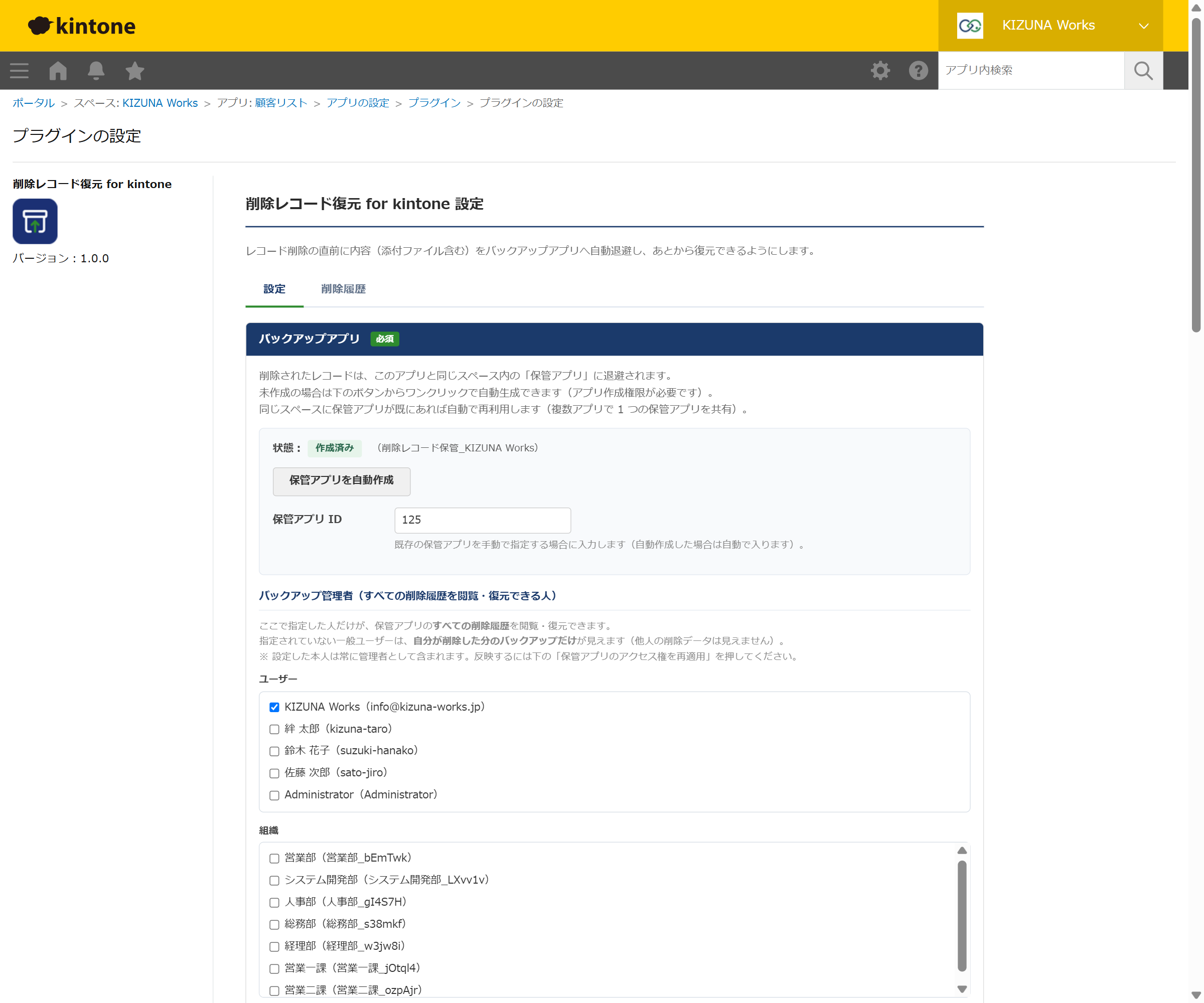Viewport: 1204px width, 1003px height.
Task: Click 削除レコード保管_KIZUNA Works status text
Action: [458, 448]
